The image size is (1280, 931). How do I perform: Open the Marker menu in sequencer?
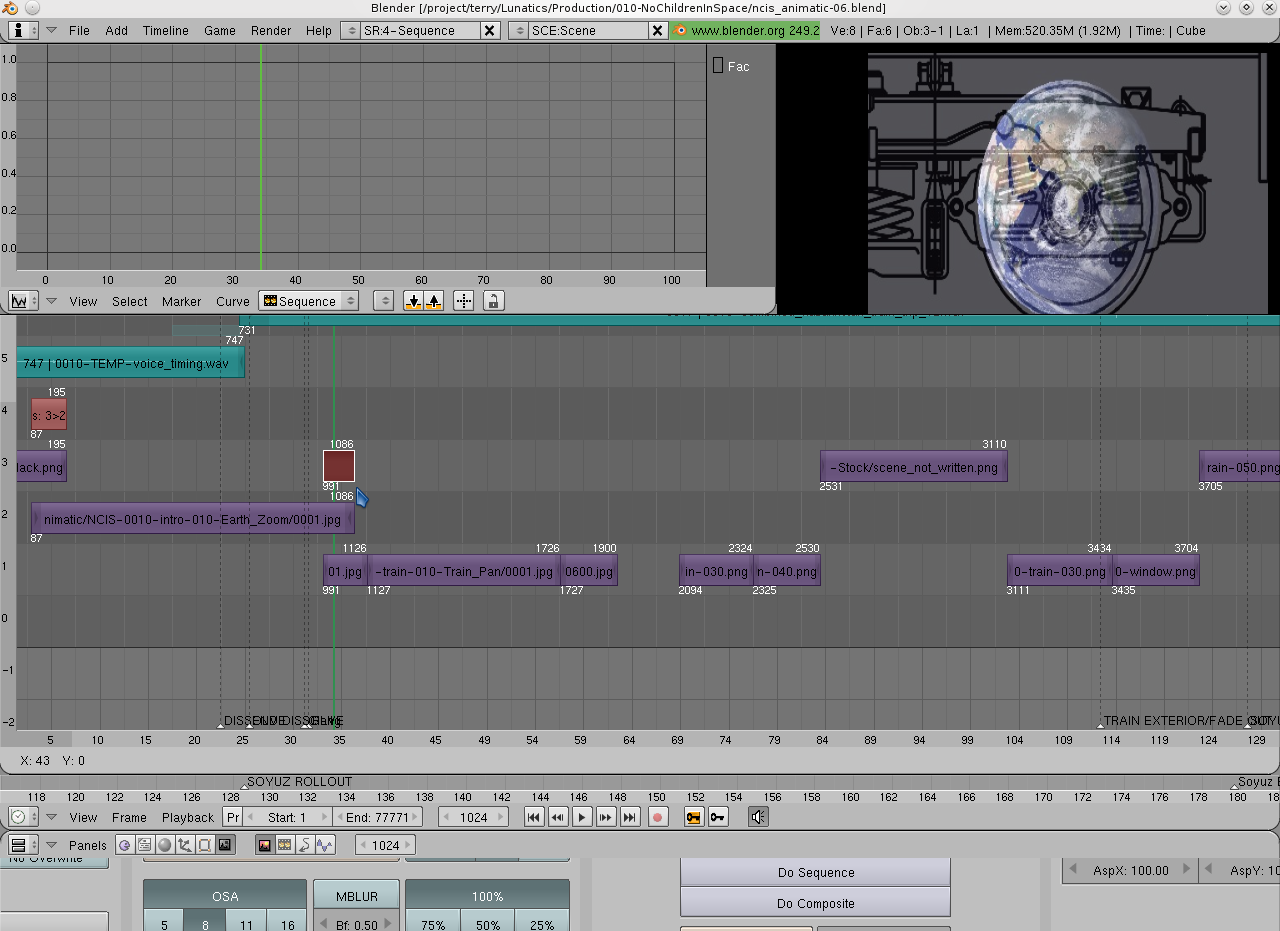coord(181,301)
